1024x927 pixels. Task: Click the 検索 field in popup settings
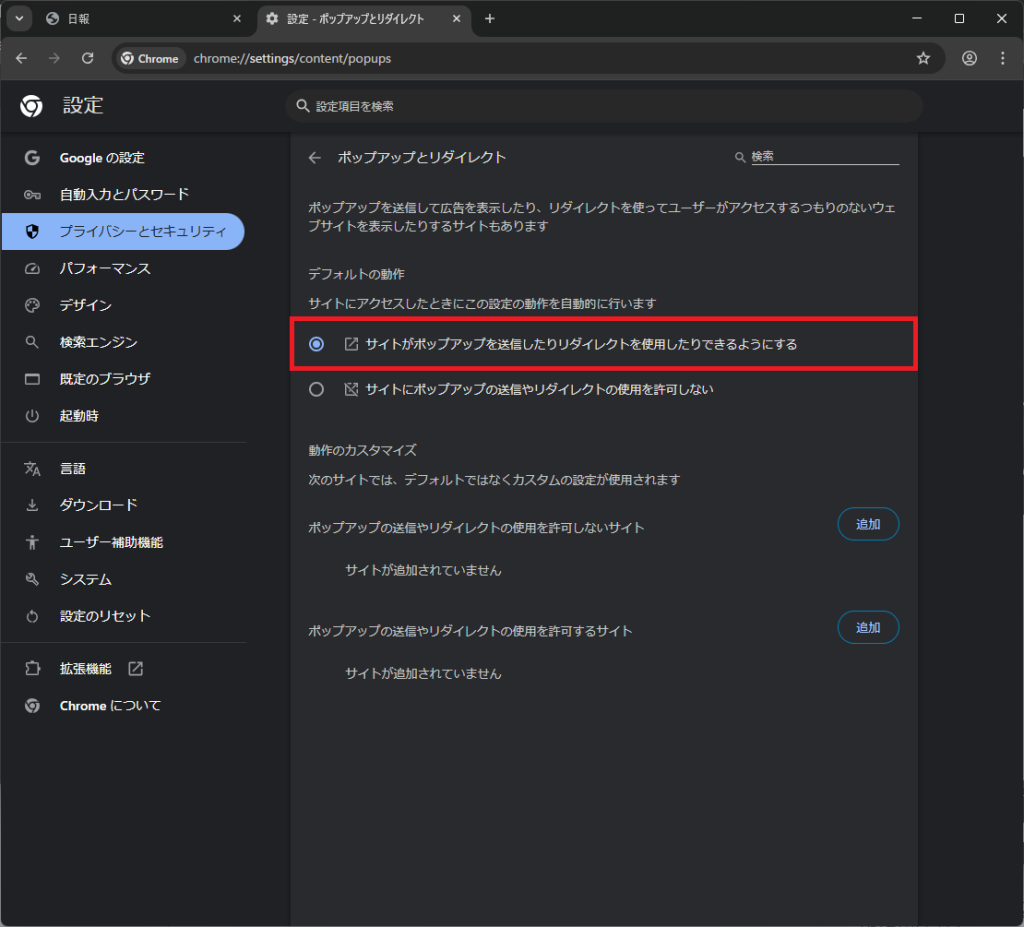[824, 157]
